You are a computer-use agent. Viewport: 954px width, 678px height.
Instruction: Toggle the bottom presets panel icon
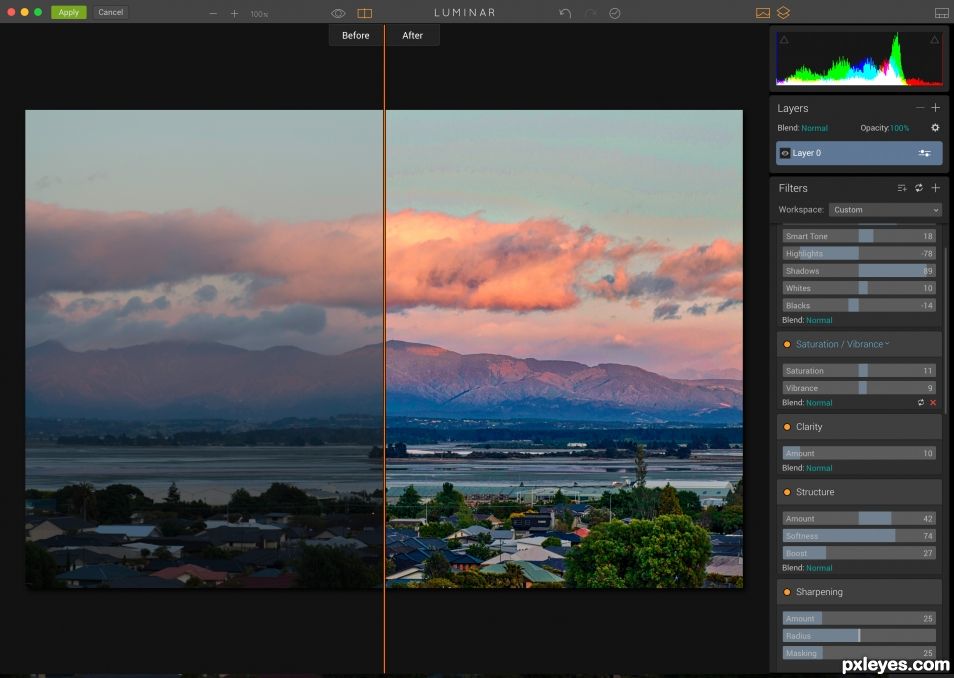pos(941,13)
